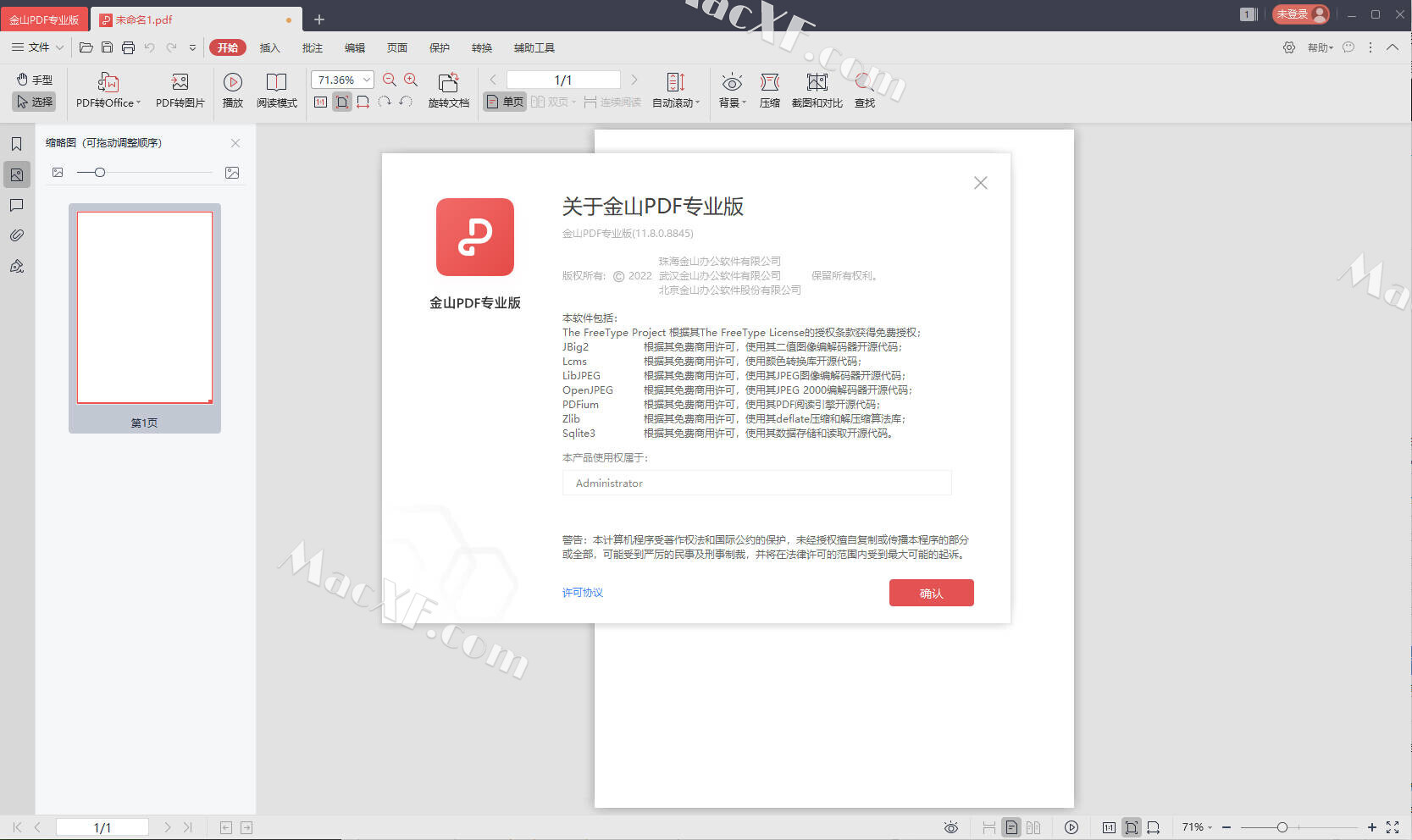Toggle fit width in status bar

pos(1153,827)
